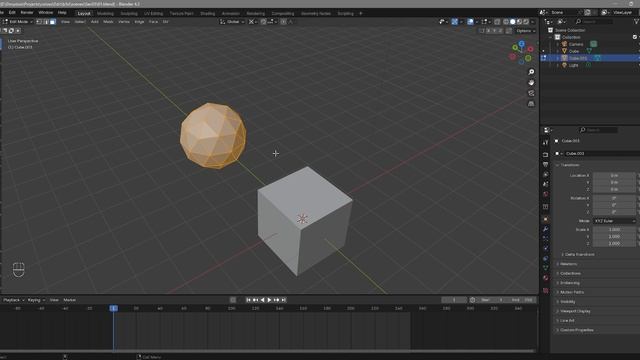
Task: Collapse the Collection tree in outliner
Action: click(551, 37)
